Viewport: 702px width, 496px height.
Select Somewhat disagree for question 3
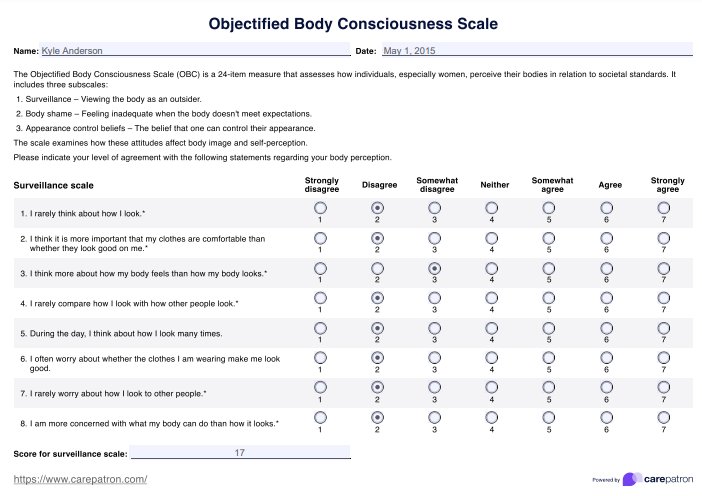(x=434, y=268)
